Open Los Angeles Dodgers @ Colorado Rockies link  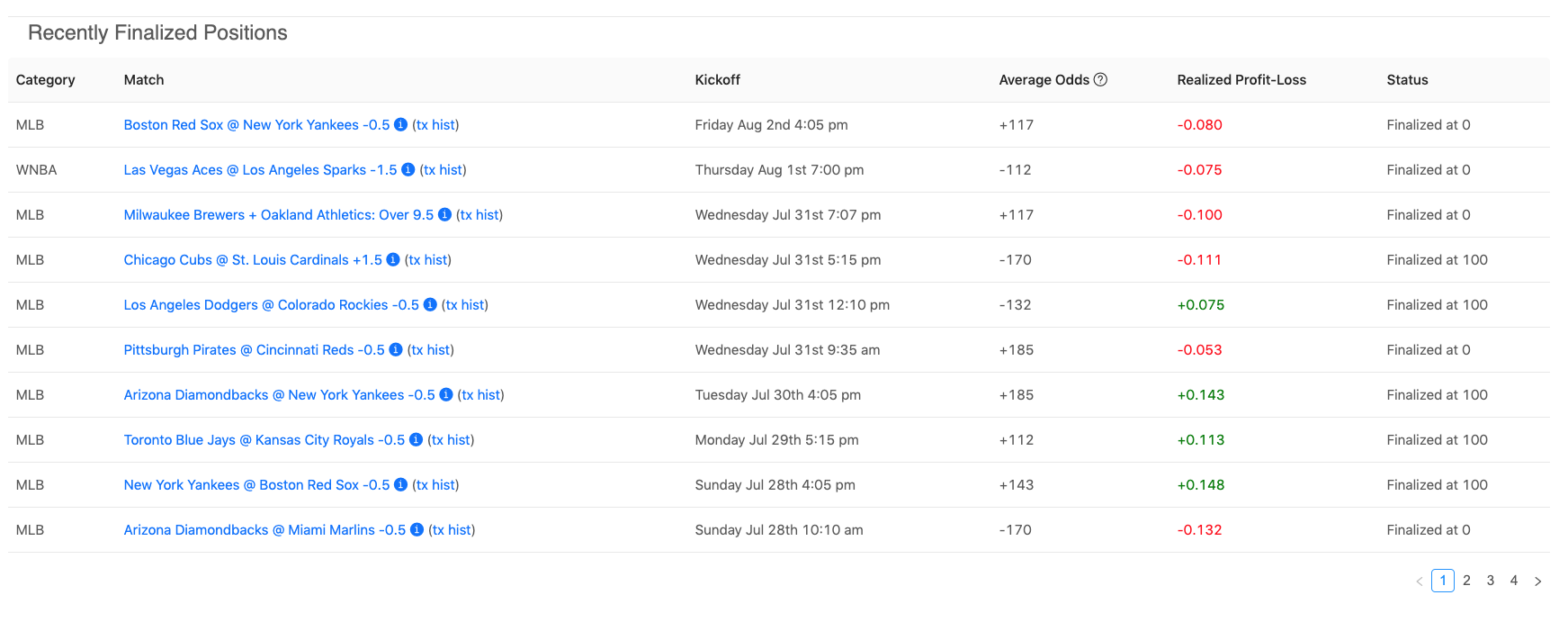click(271, 305)
